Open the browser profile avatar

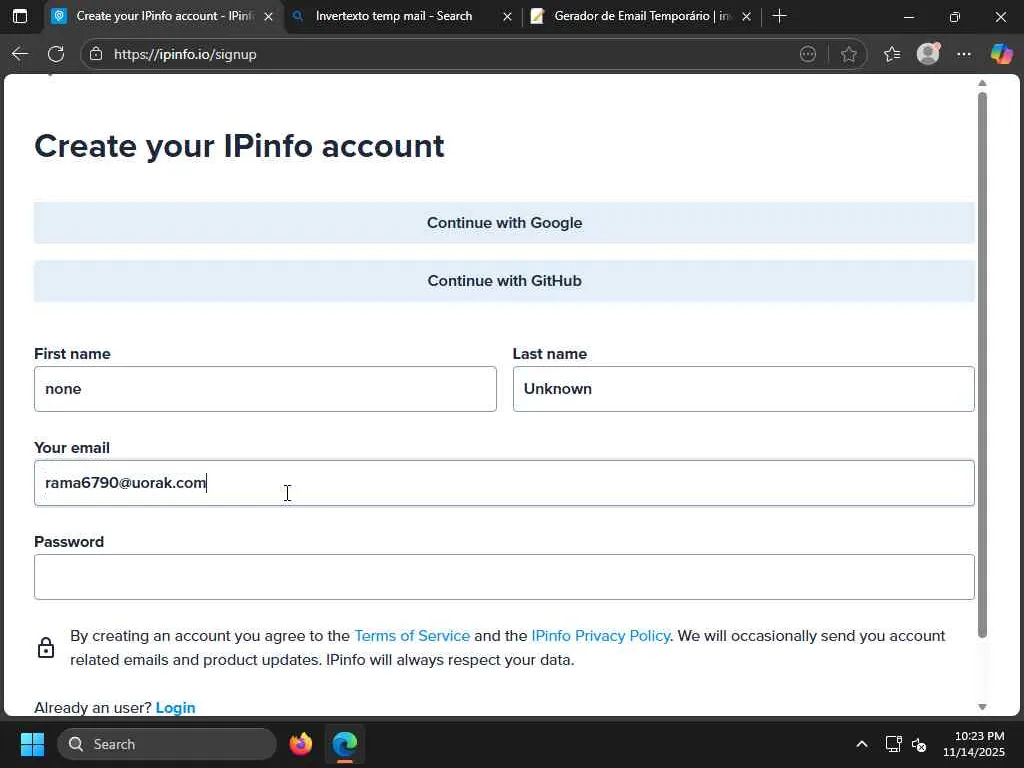pyautogui.click(x=928, y=54)
